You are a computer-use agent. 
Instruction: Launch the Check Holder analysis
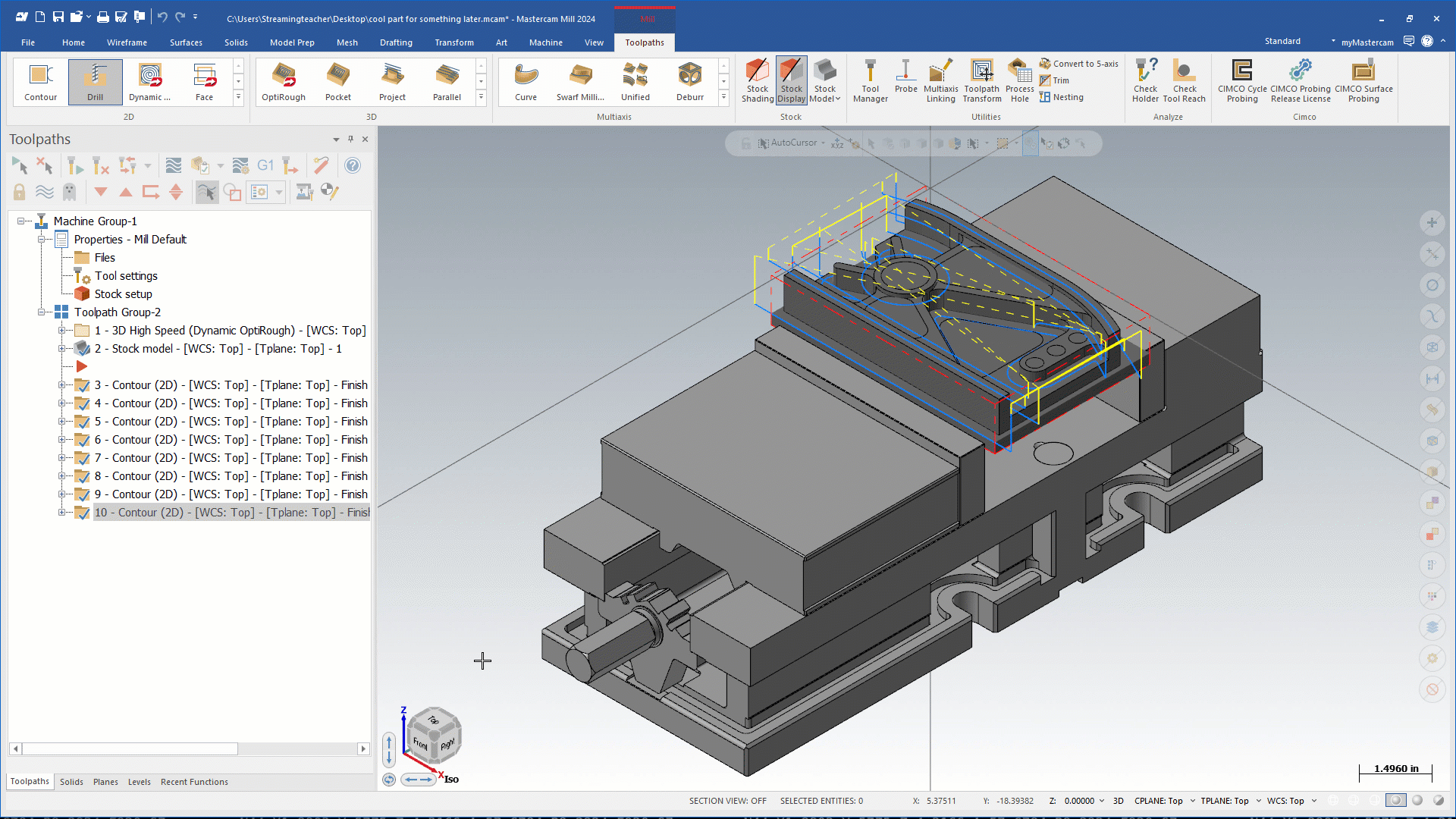point(1145,80)
